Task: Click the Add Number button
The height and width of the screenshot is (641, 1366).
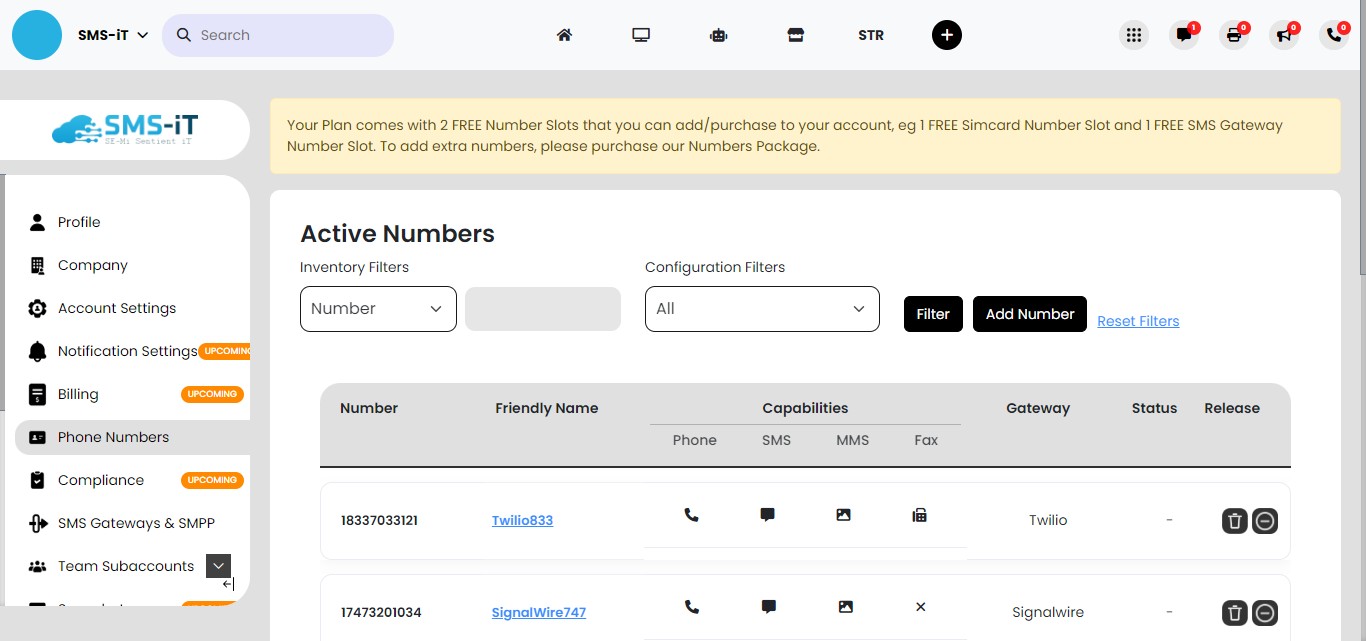Action: [1029, 314]
